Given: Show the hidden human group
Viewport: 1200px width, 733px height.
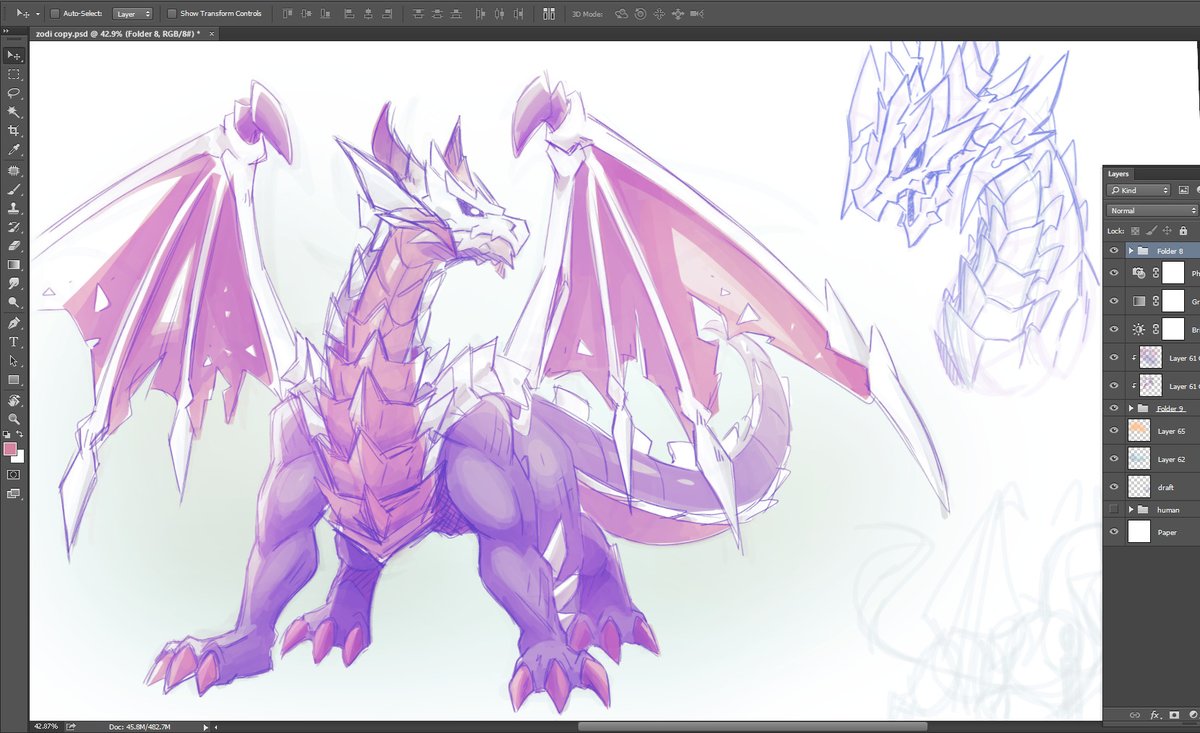Looking at the screenshot, I should tap(1114, 510).
